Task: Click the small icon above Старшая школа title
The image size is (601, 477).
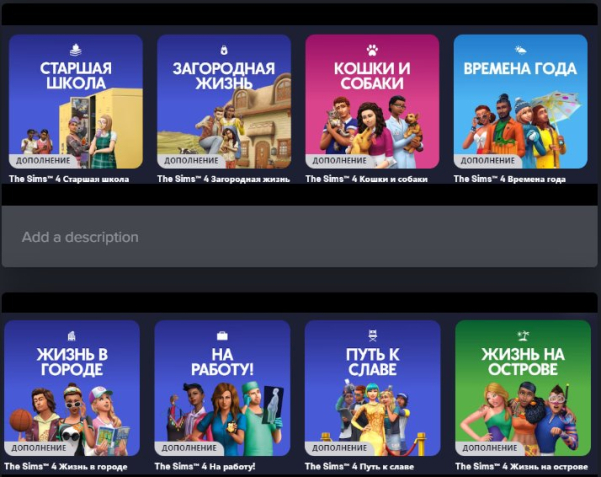Action: click(75, 48)
